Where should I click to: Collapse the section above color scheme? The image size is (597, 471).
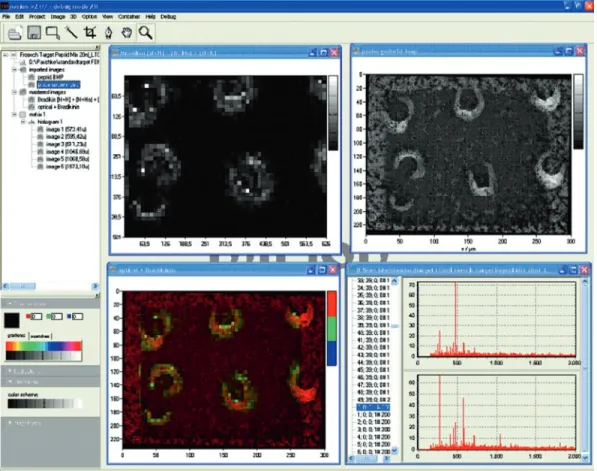[x=50, y=382]
